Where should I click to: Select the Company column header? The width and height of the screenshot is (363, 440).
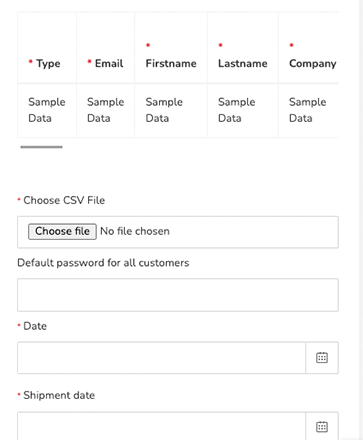(309, 48)
